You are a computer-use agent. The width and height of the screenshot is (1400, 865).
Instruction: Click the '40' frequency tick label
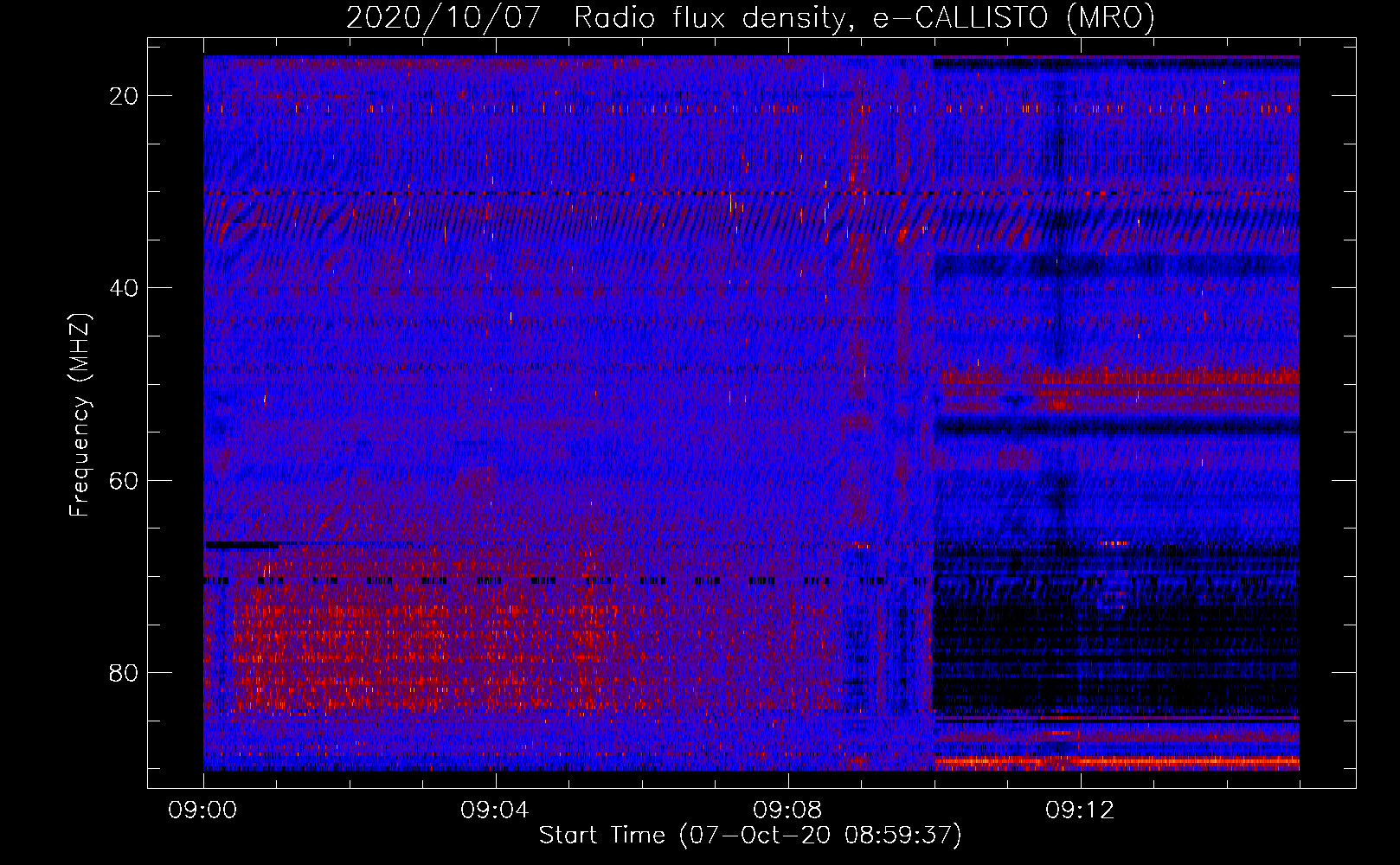(124, 288)
